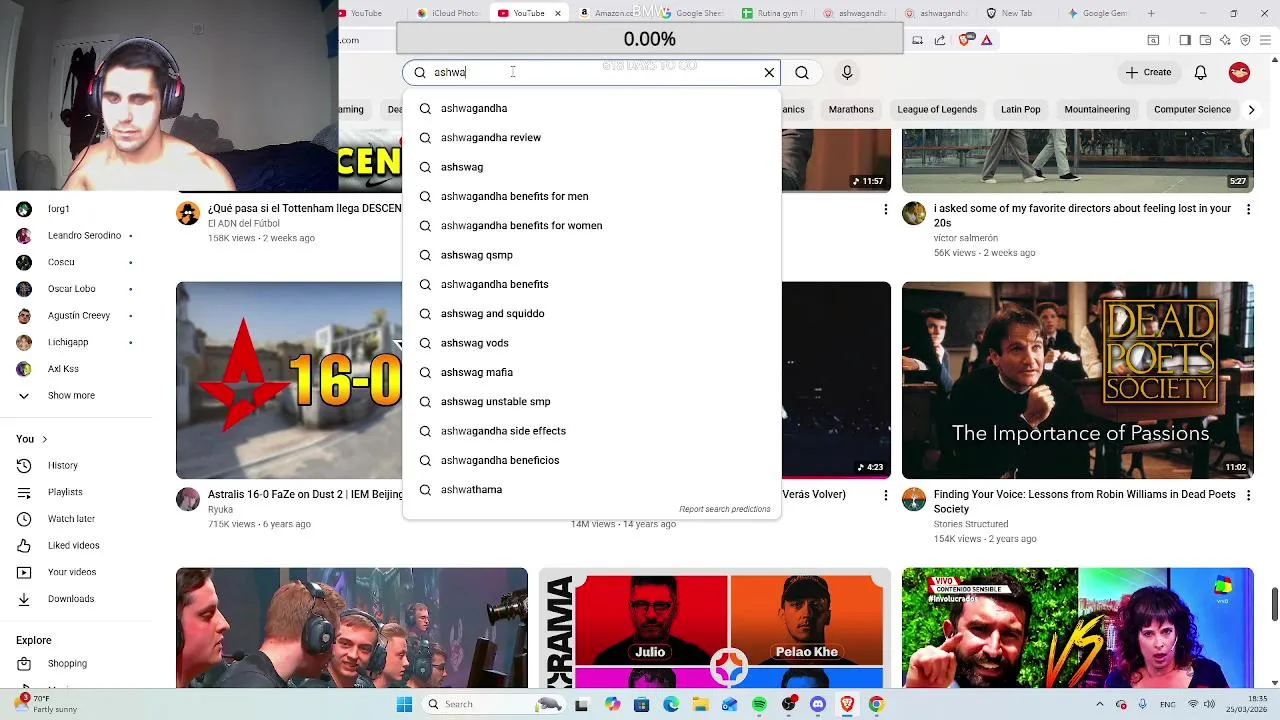
Task: Open Your videos in the sidebar
Action: tap(72, 572)
